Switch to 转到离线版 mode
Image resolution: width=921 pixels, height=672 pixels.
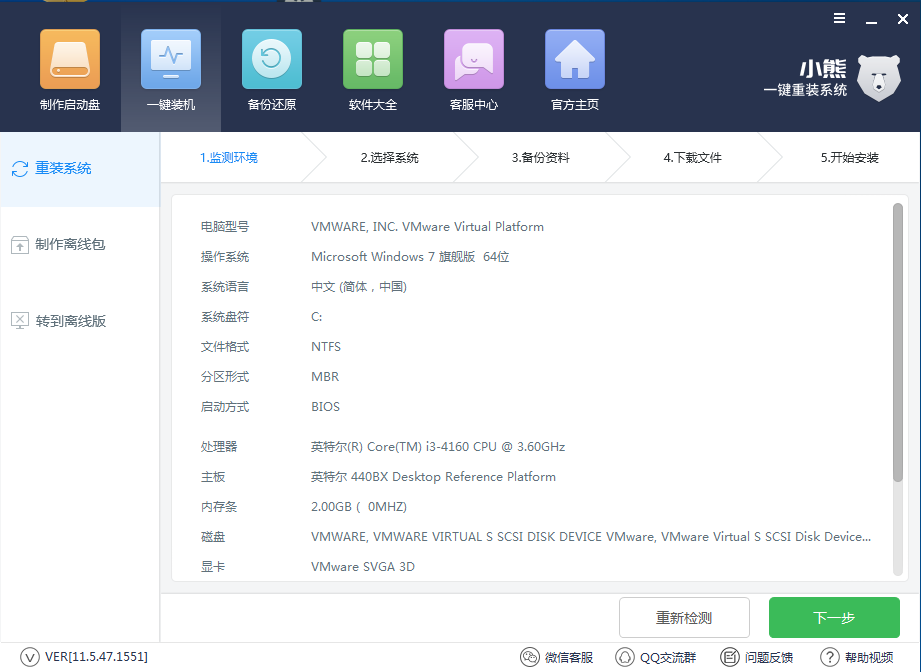point(62,320)
